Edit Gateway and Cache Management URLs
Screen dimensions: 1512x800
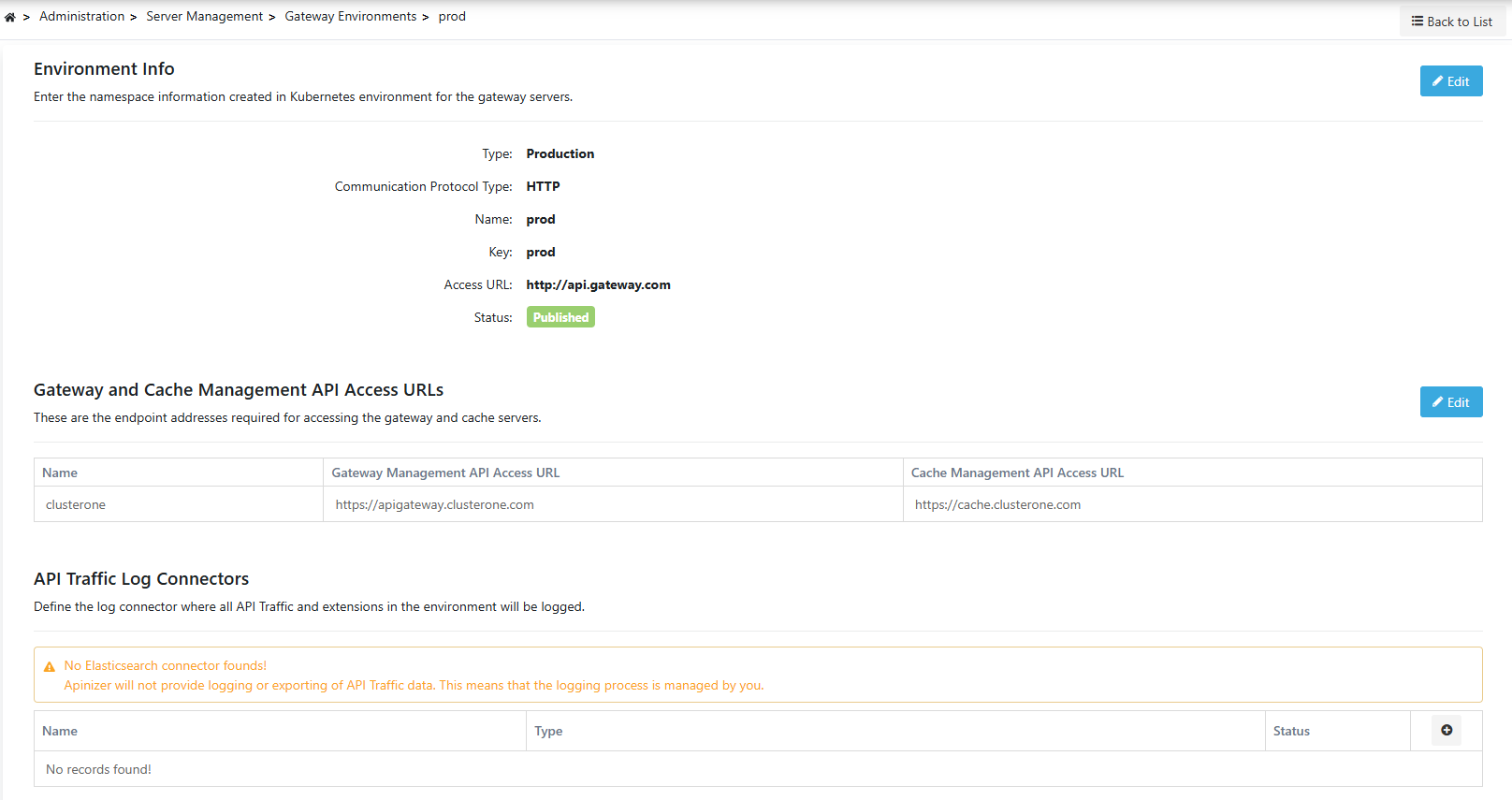(x=1450, y=402)
